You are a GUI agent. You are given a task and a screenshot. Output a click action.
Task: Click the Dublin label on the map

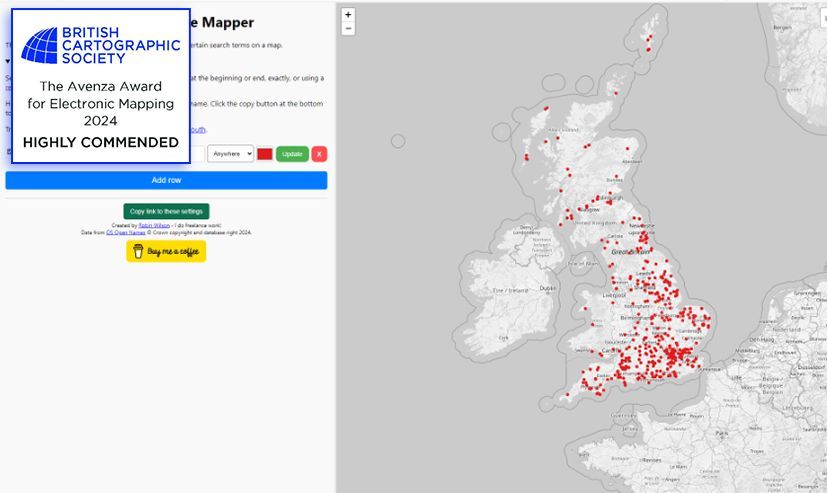click(547, 288)
